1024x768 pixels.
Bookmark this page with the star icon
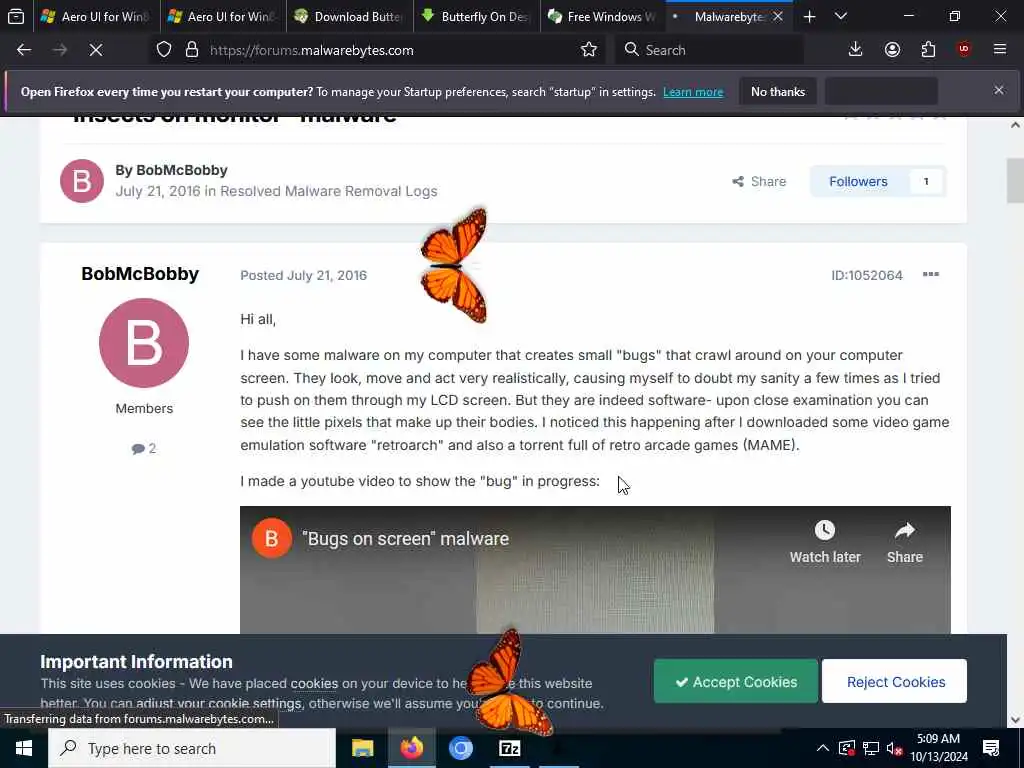588,50
